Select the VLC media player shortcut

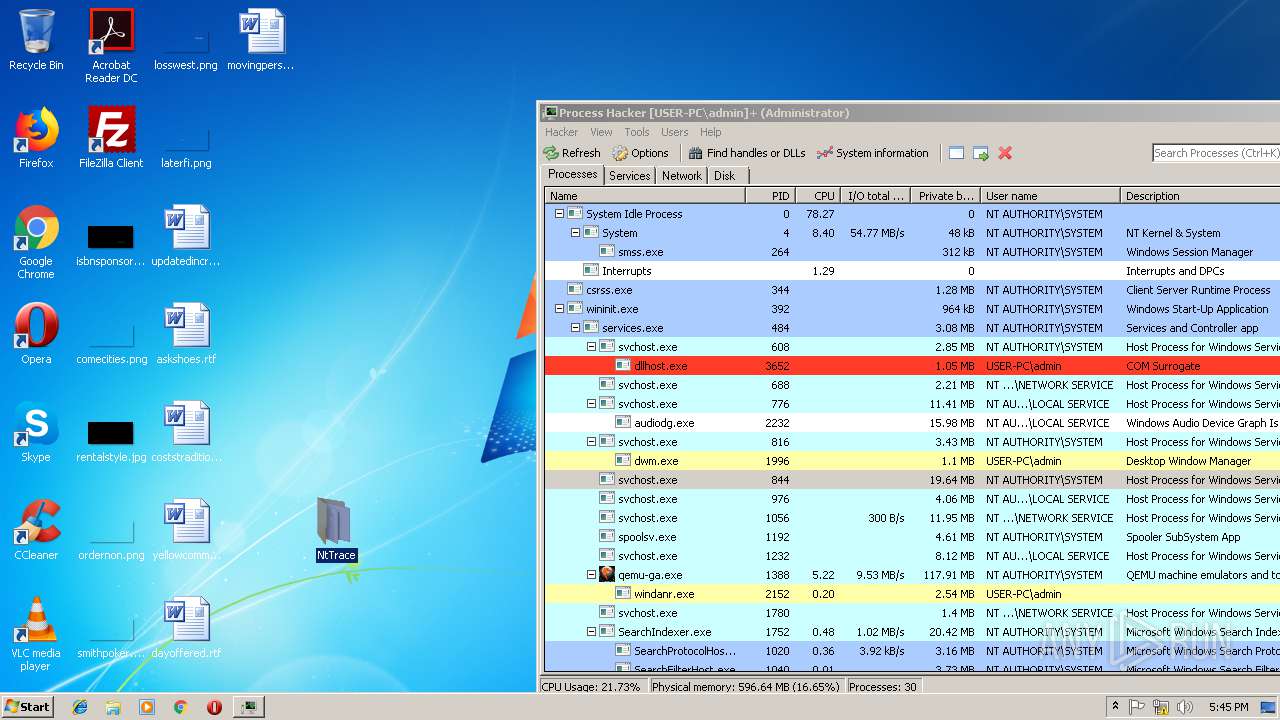(36, 634)
